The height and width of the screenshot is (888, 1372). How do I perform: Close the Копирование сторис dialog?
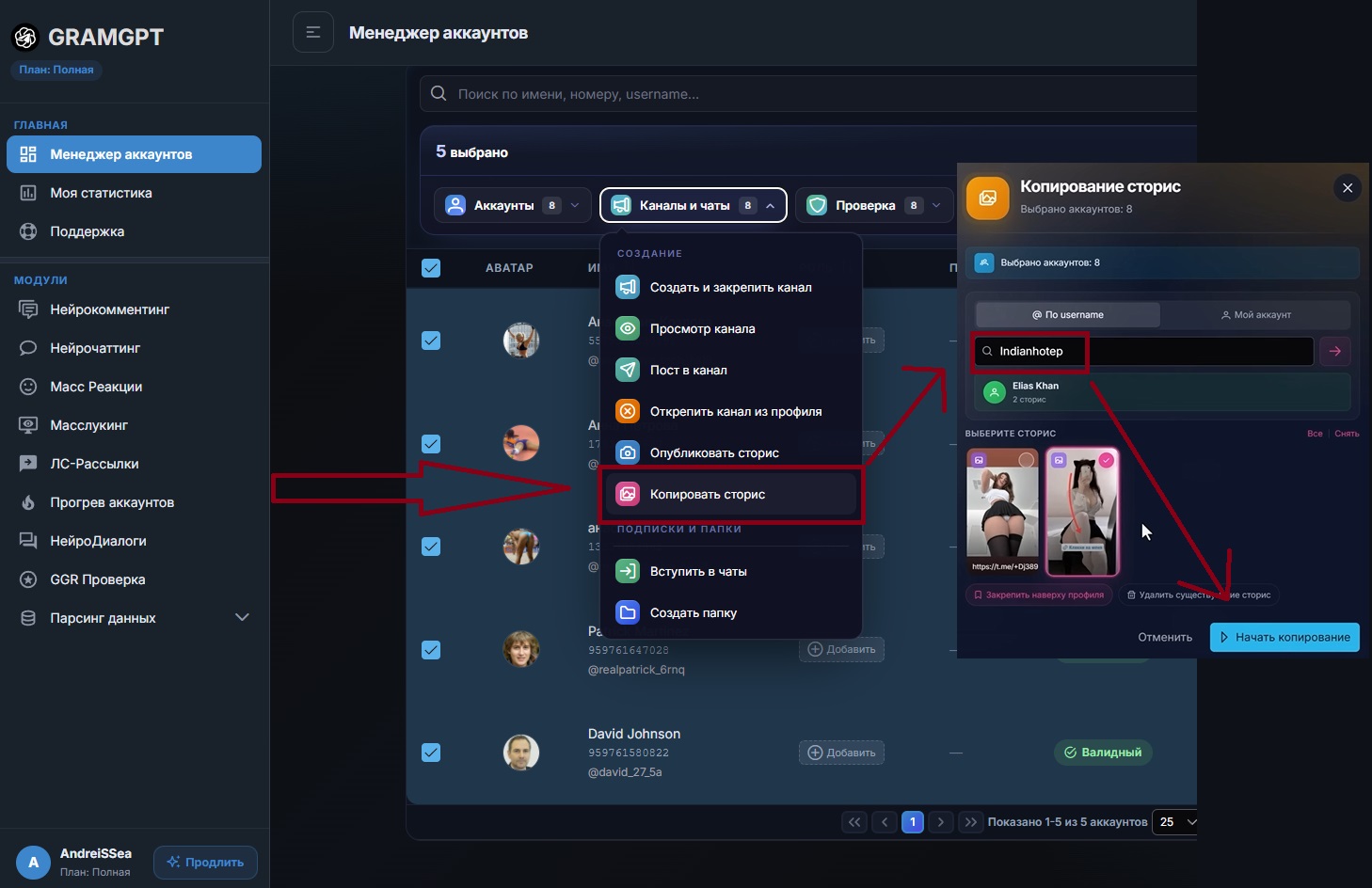[x=1348, y=188]
